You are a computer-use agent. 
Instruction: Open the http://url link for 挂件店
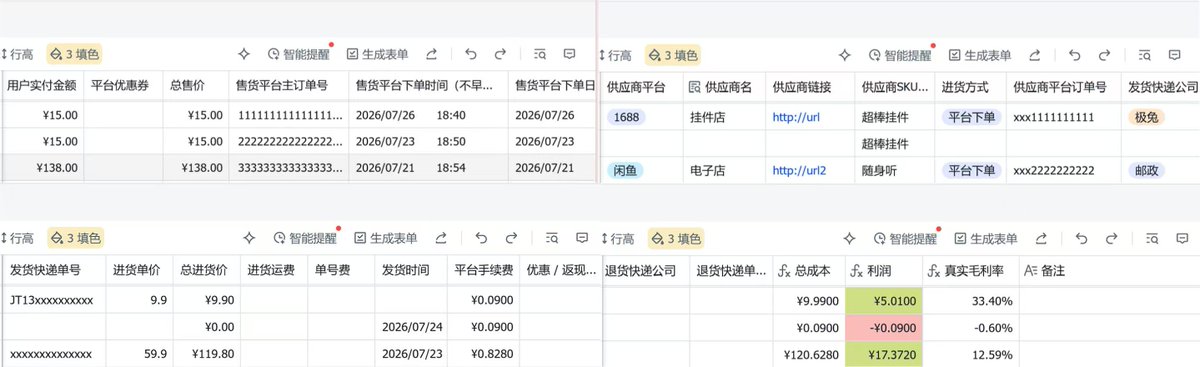point(796,116)
